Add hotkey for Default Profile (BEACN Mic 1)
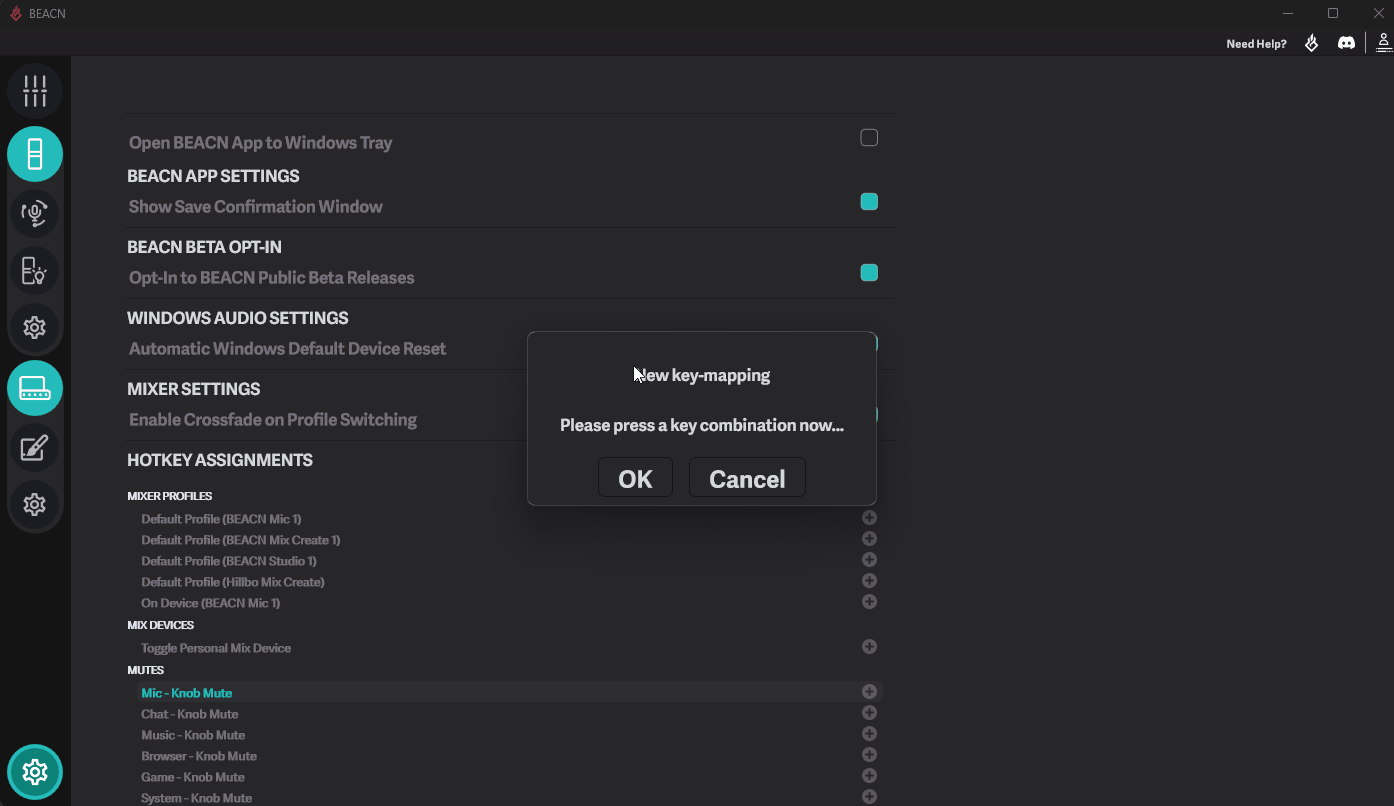 click(870, 518)
